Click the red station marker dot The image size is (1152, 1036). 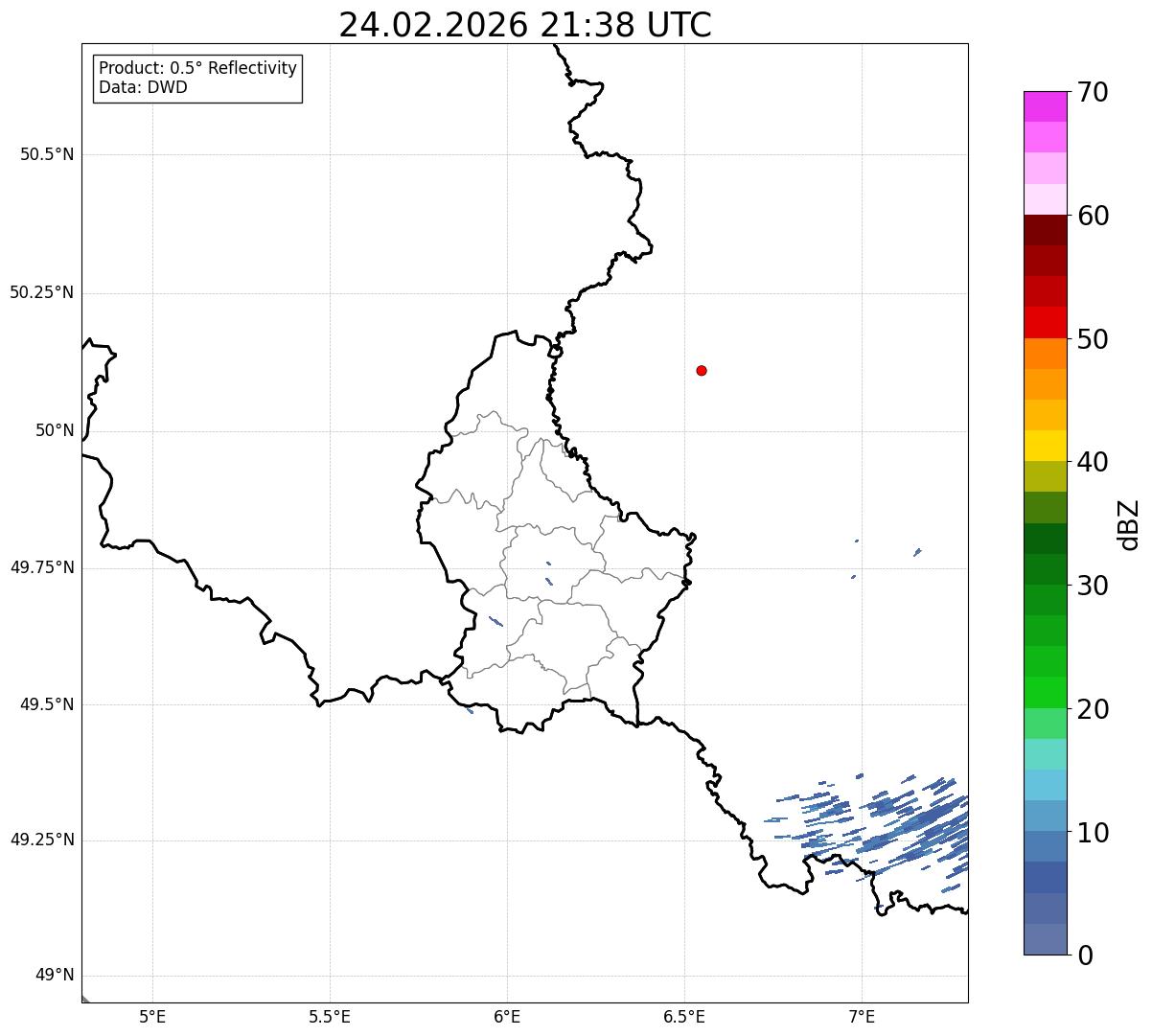click(x=702, y=370)
